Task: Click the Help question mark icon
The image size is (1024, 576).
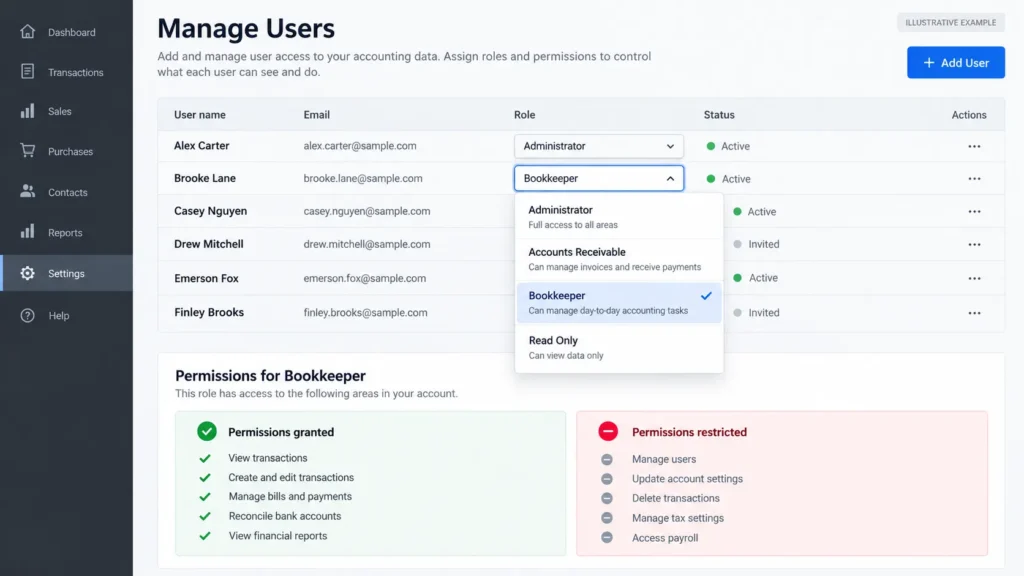Action: [x=27, y=315]
